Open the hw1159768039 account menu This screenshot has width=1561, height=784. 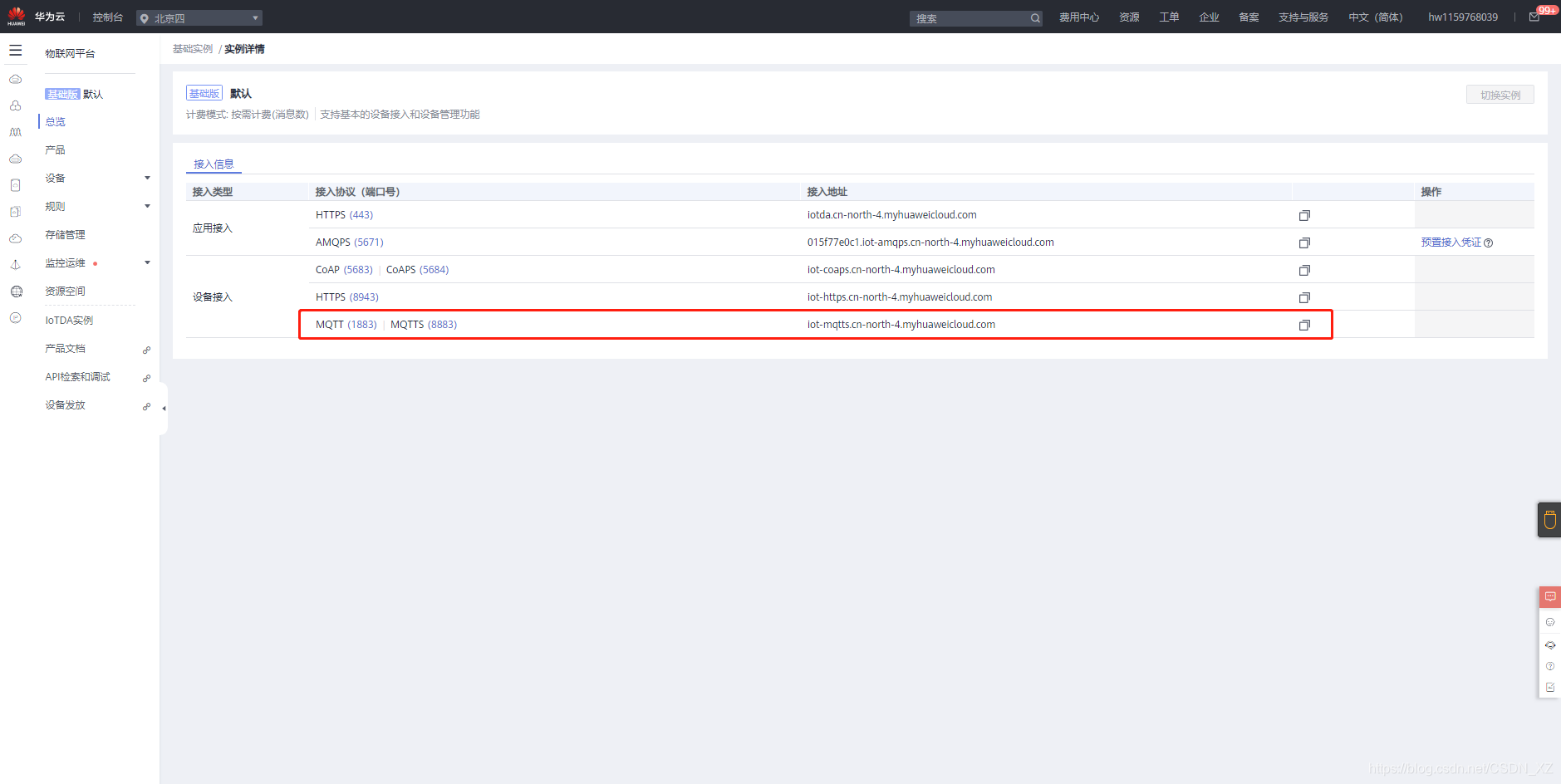point(1463,17)
